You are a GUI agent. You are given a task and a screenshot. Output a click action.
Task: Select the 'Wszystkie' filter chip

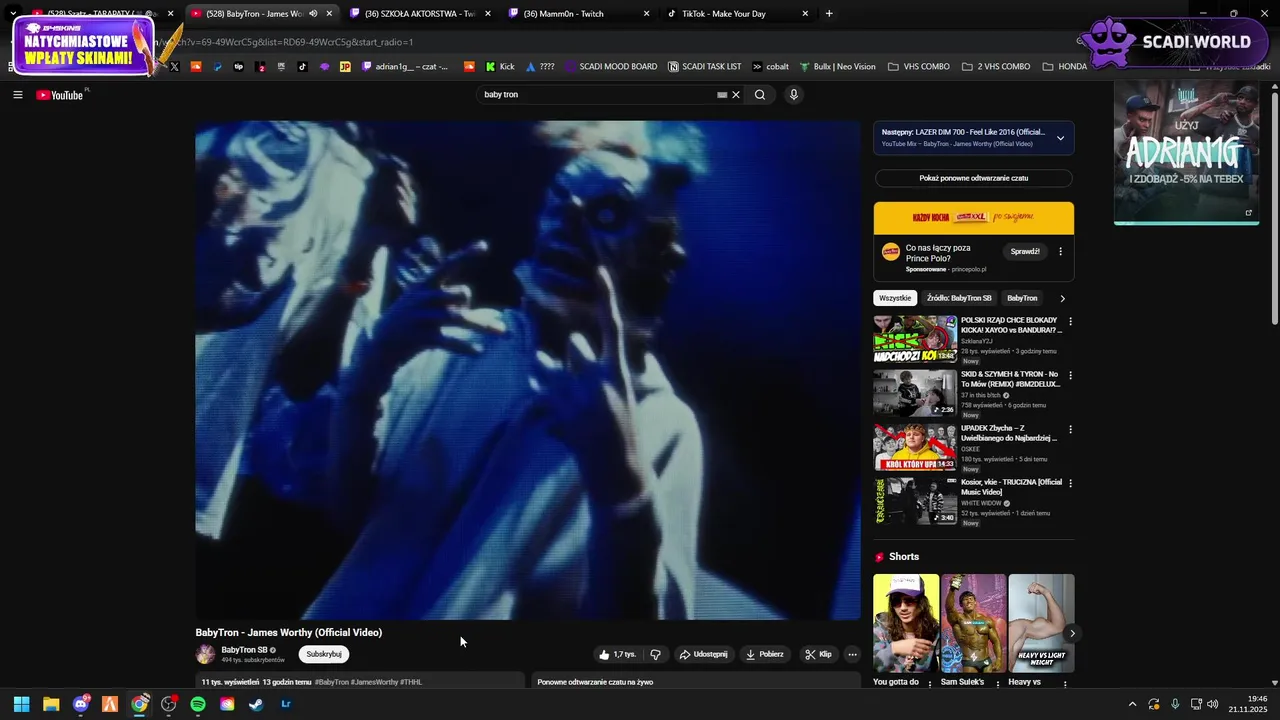(x=895, y=298)
